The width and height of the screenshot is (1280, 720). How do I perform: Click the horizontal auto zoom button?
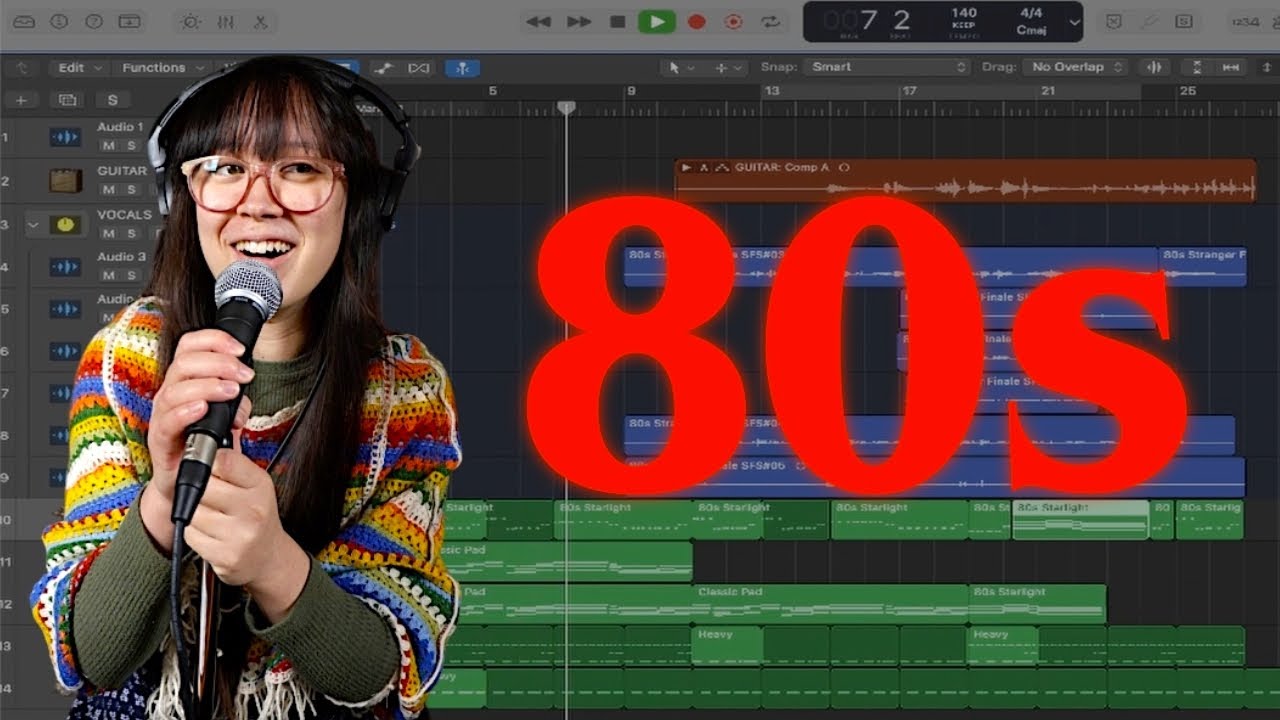tap(1231, 67)
